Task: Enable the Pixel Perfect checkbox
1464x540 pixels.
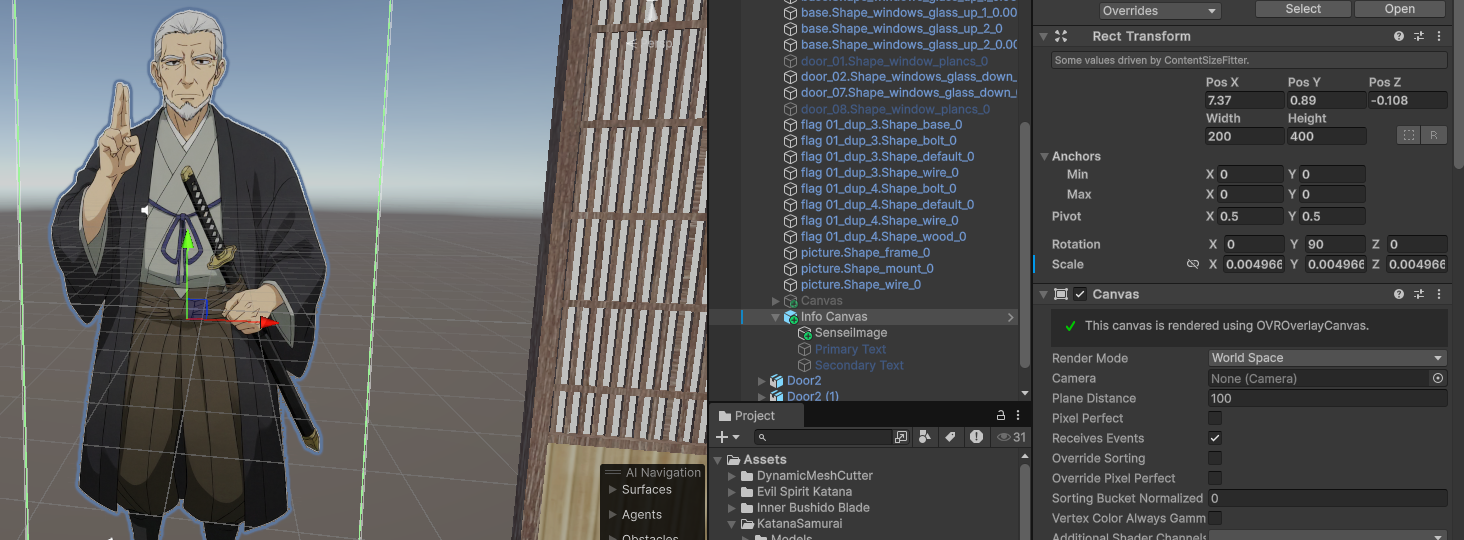Action: (1215, 418)
